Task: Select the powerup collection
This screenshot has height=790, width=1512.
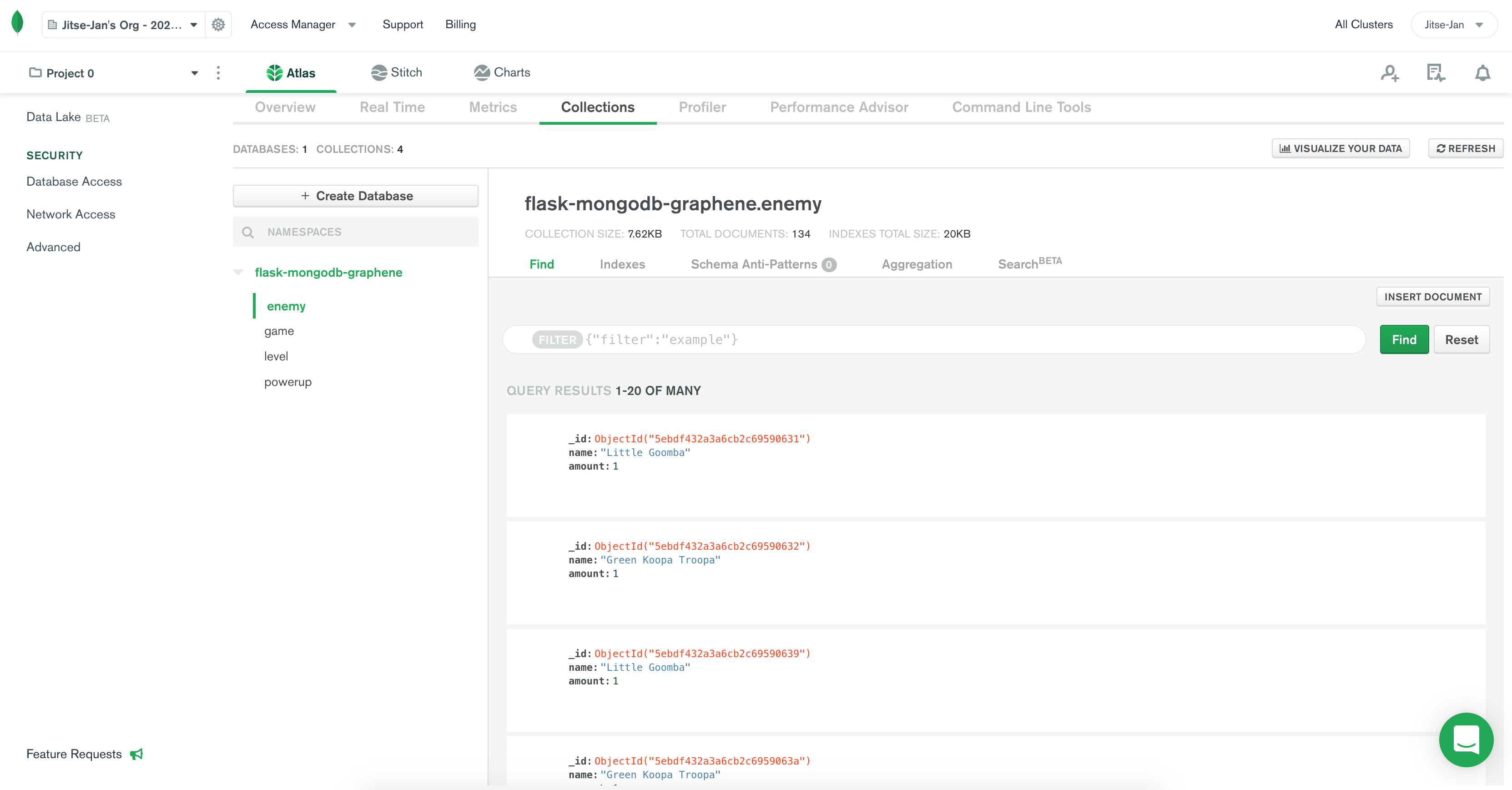Action: click(287, 382)
